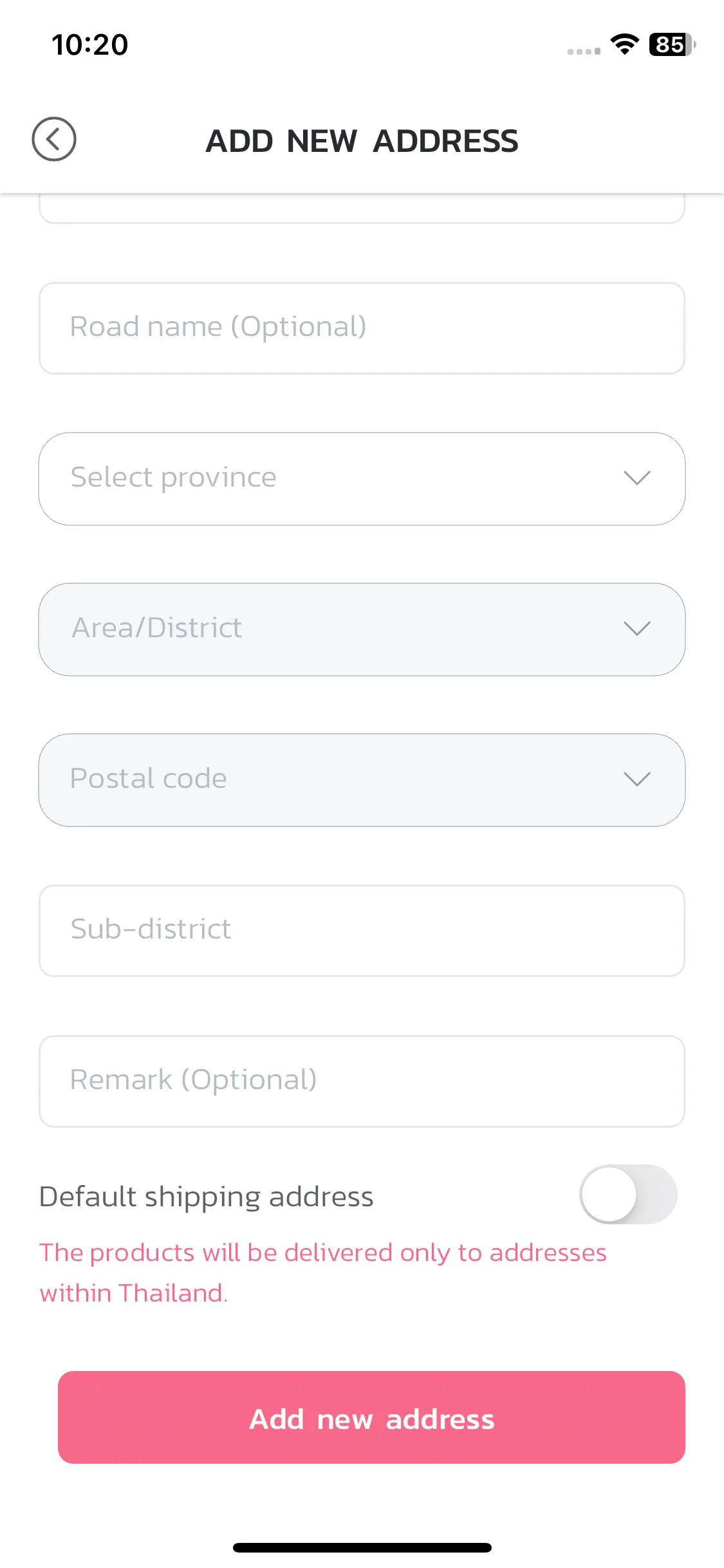The height and width of the screenshot is (1568, 724).
Task: Focus the Road name (Optional) field
Action: coord(362,328)
